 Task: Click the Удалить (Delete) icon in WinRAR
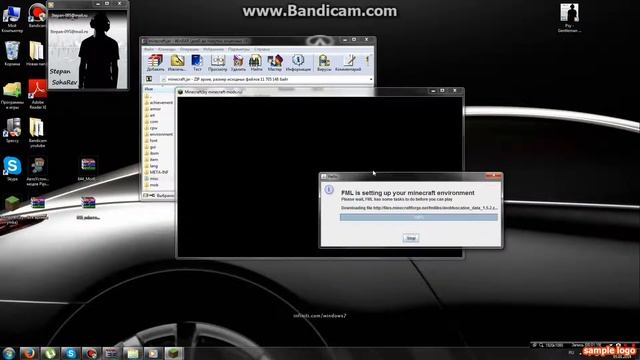tap(238, 63)
